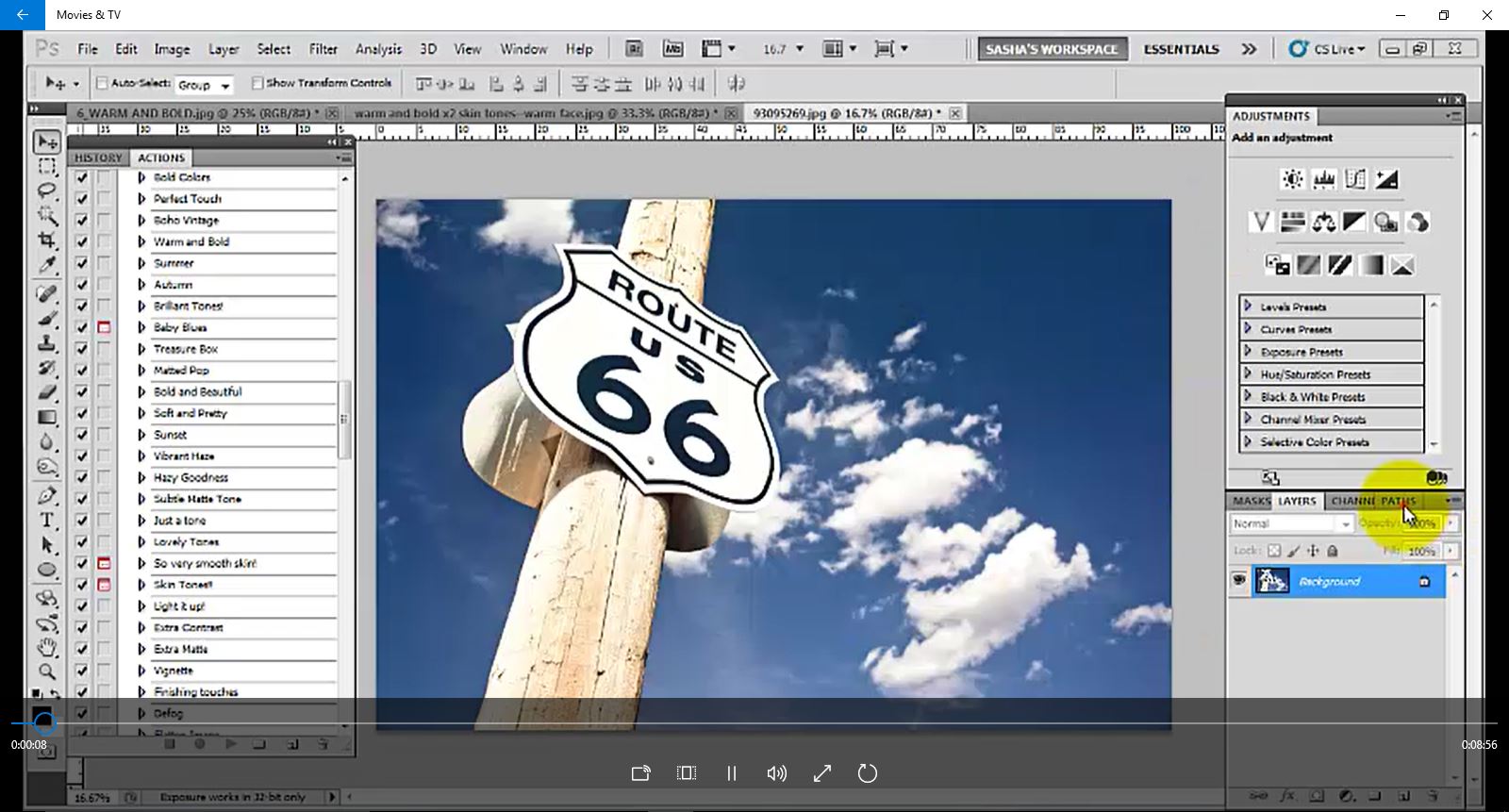
Task: Open the Image menu
Action: tap(172, 49)
